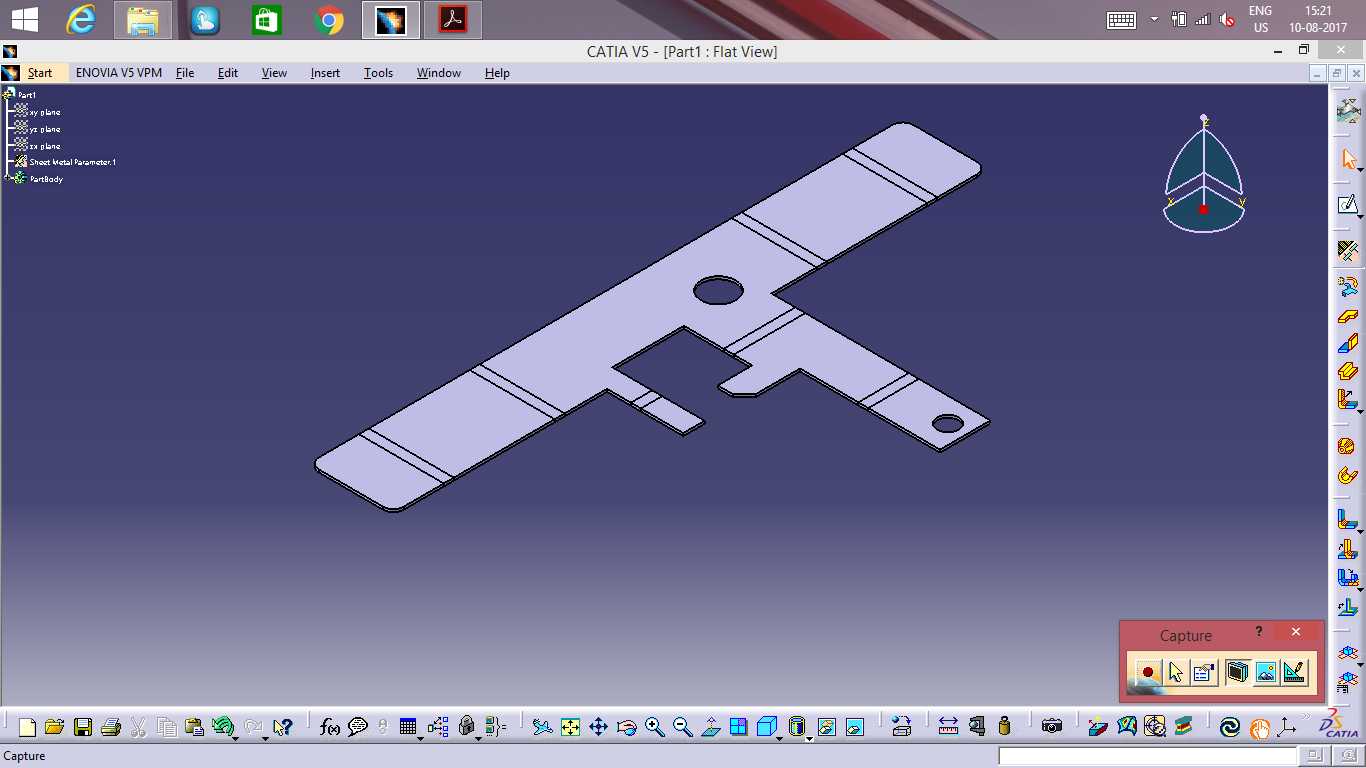Save the part with the floppy icon
The width and height of the screenshot is (1366, 768).
coord(82,727)
